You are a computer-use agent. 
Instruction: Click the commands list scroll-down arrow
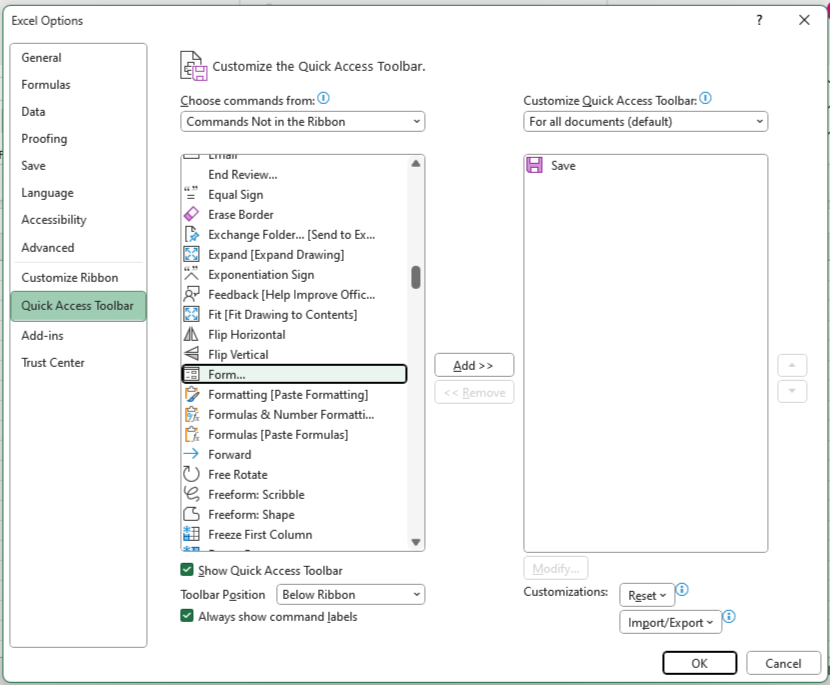point(415,541)
